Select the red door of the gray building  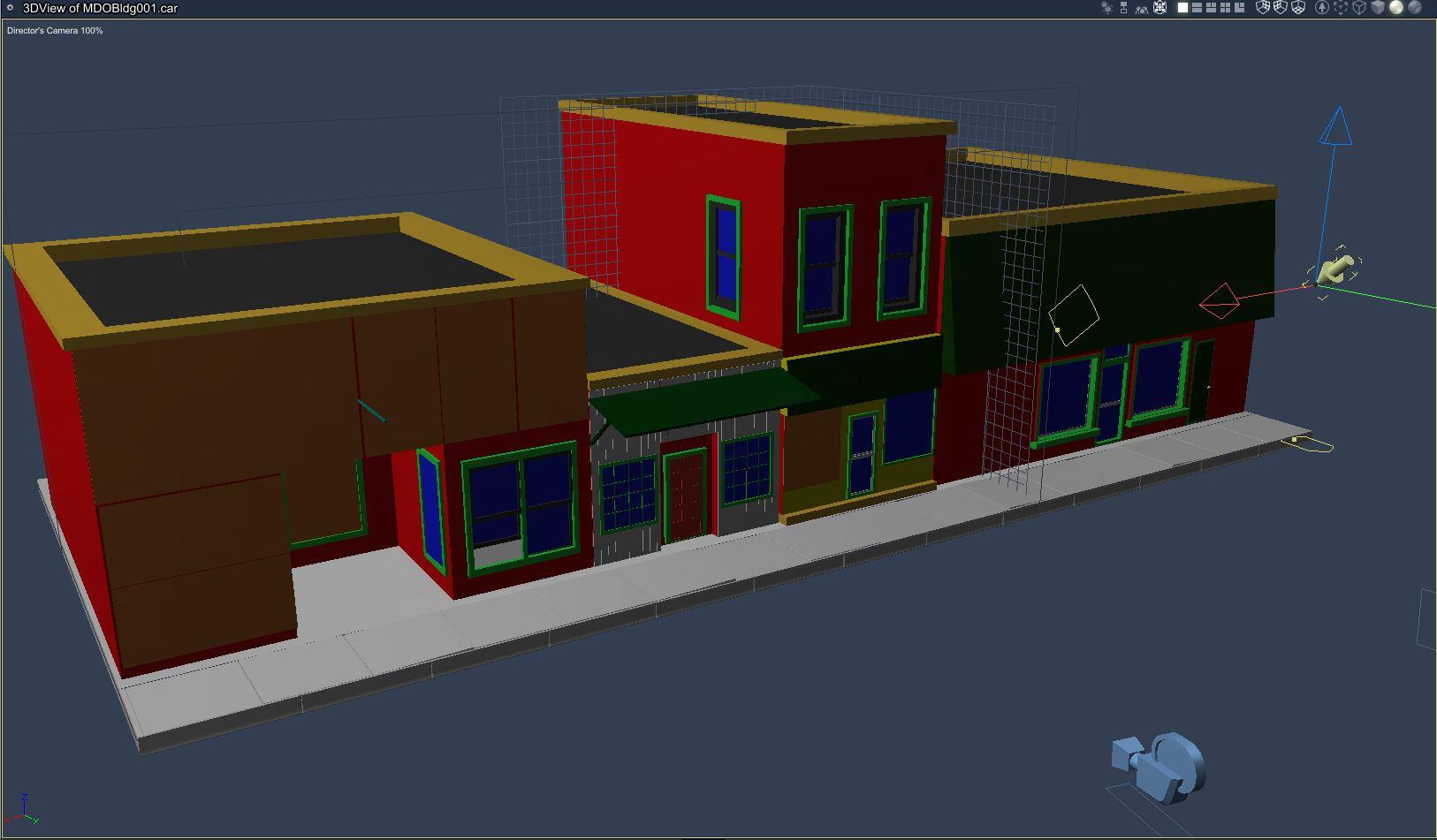click(x=686, y=496)
